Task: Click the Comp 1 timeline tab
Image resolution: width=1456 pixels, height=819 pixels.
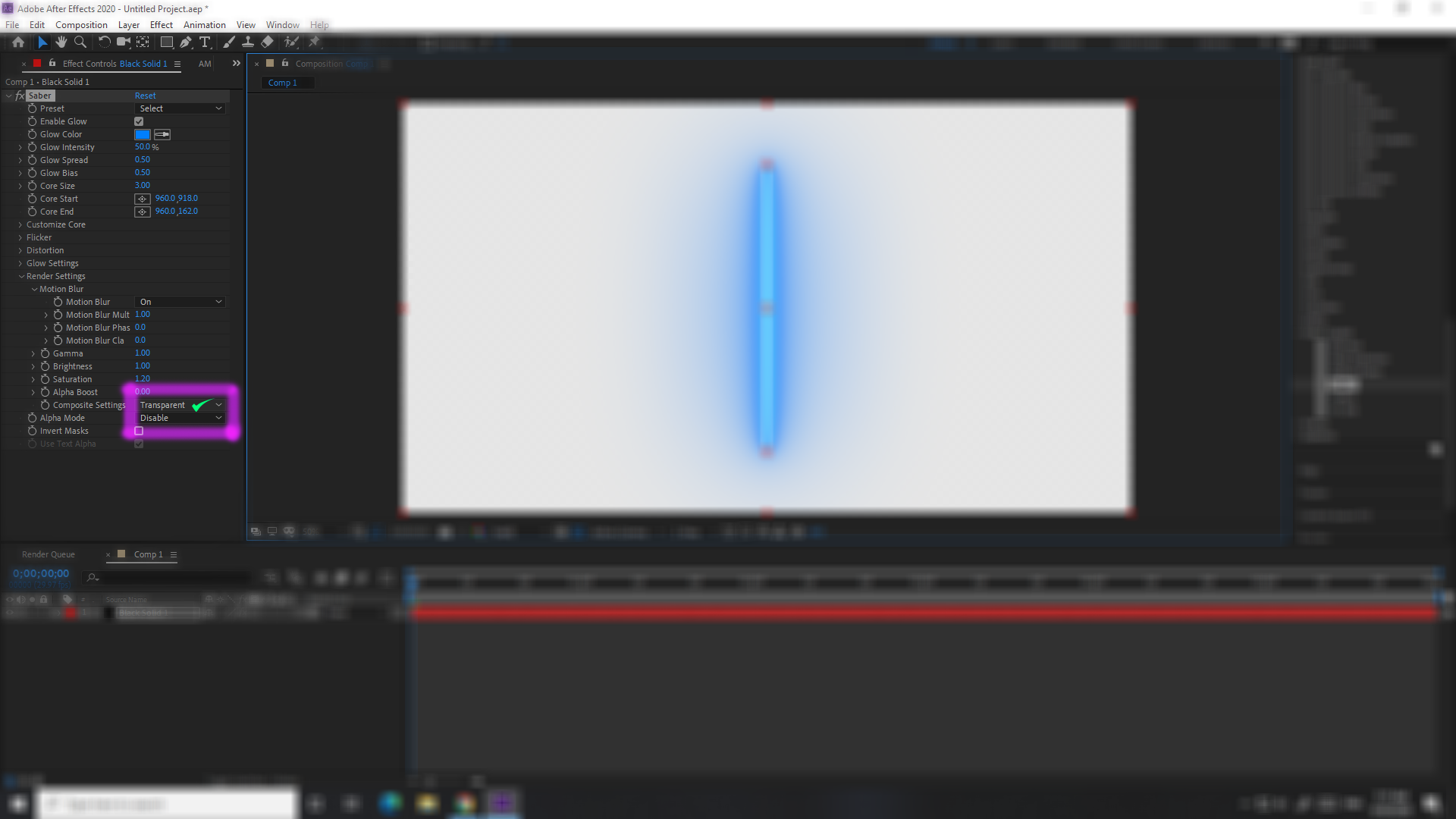Action: click(146, 553)
